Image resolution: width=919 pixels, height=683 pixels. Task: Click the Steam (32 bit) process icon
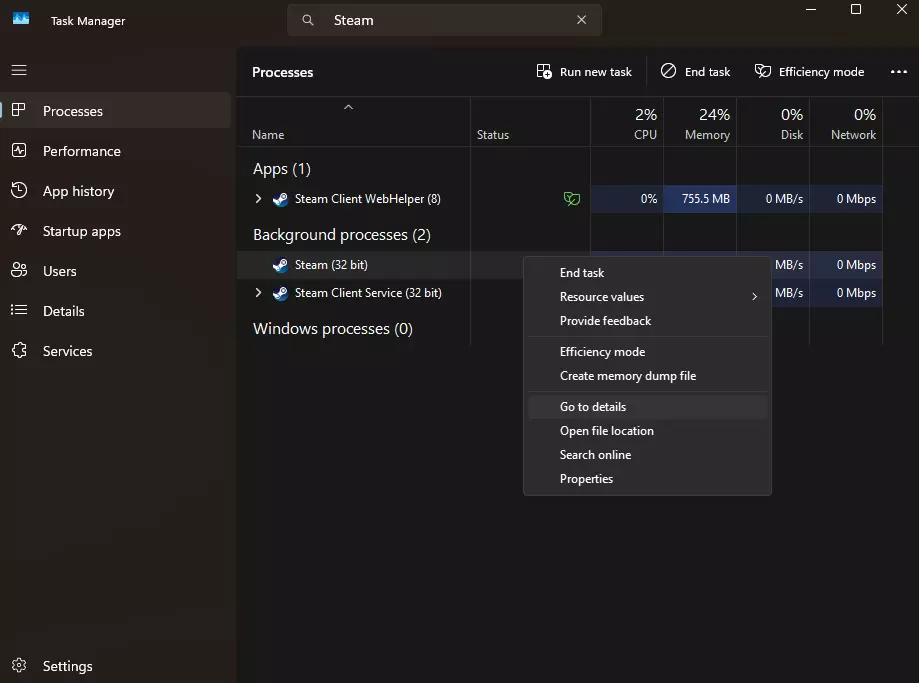point(280,265)
